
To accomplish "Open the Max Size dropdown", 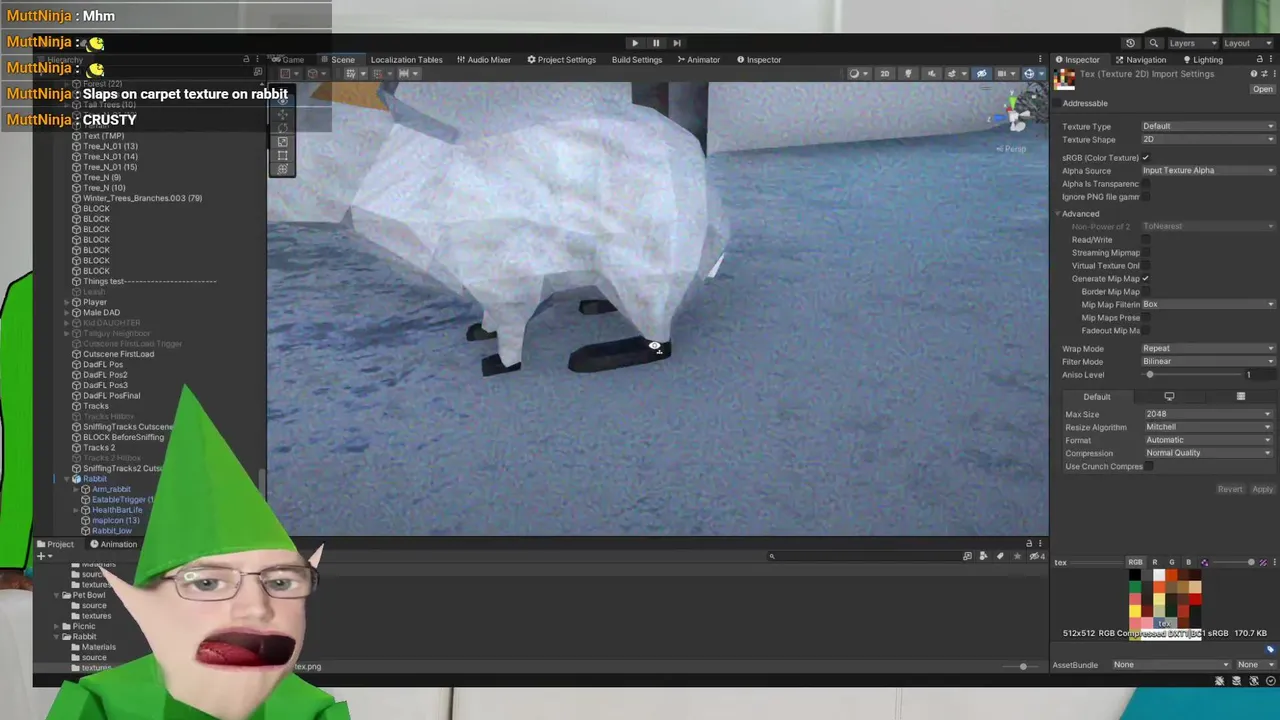I will 1208,414.
